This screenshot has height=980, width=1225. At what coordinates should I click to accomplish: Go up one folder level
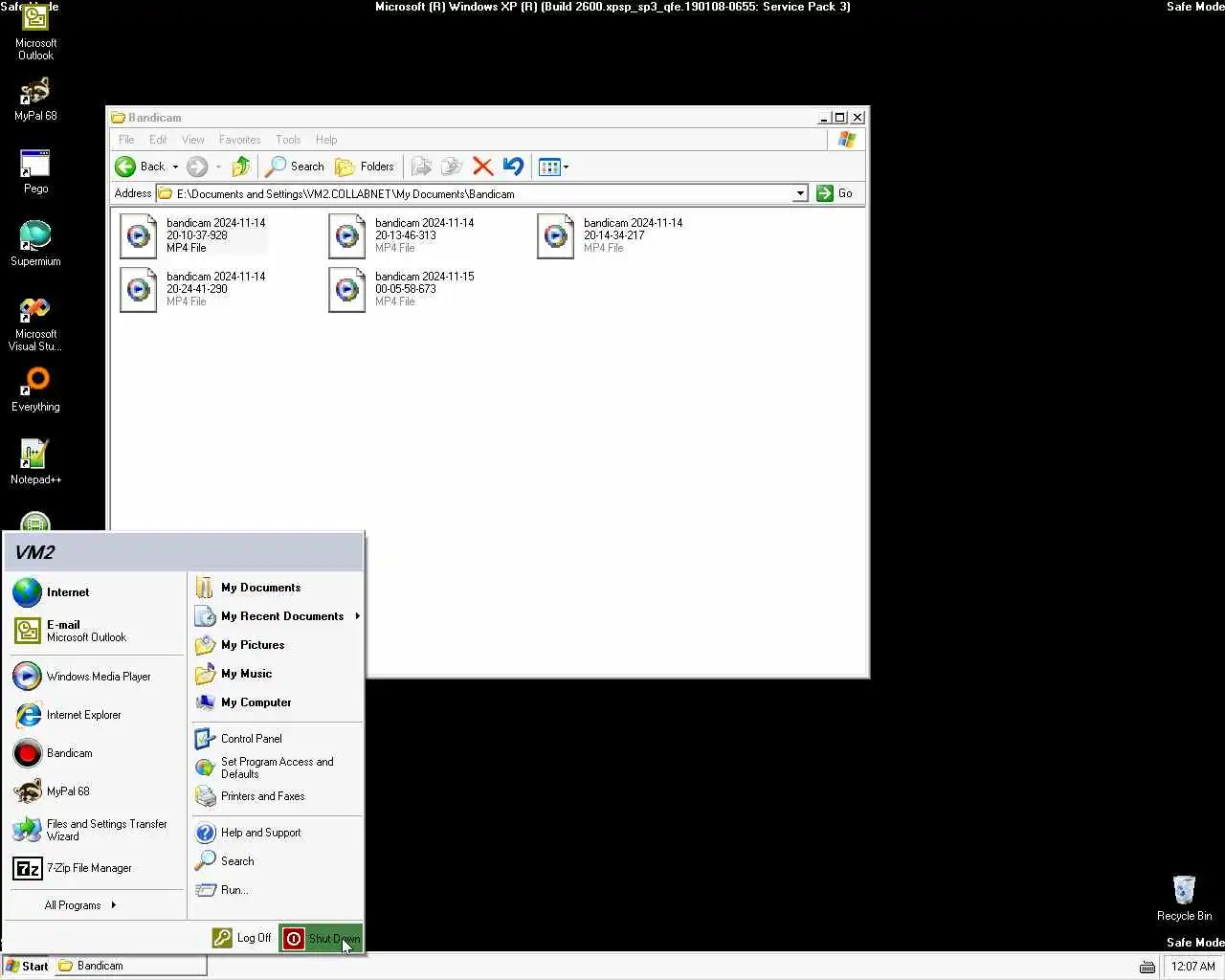(x=241, y=167)
